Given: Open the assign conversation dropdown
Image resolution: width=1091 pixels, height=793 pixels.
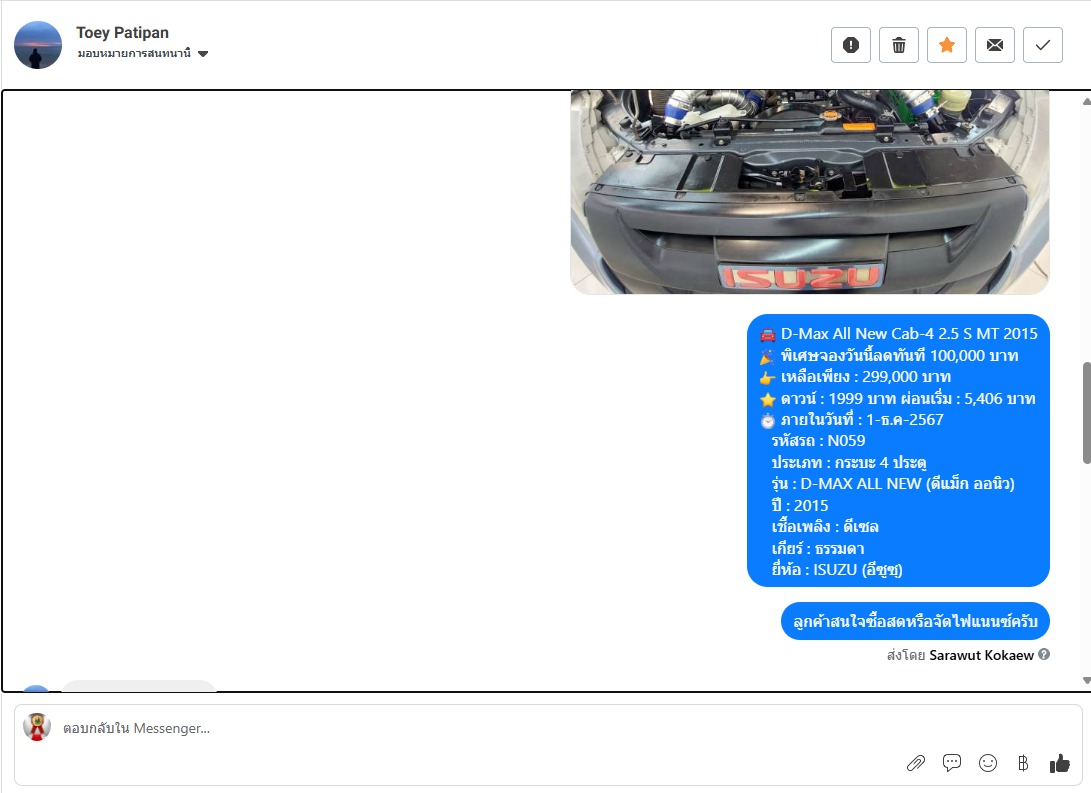Looking at the screenshot, I should click(x=143, y=54).
